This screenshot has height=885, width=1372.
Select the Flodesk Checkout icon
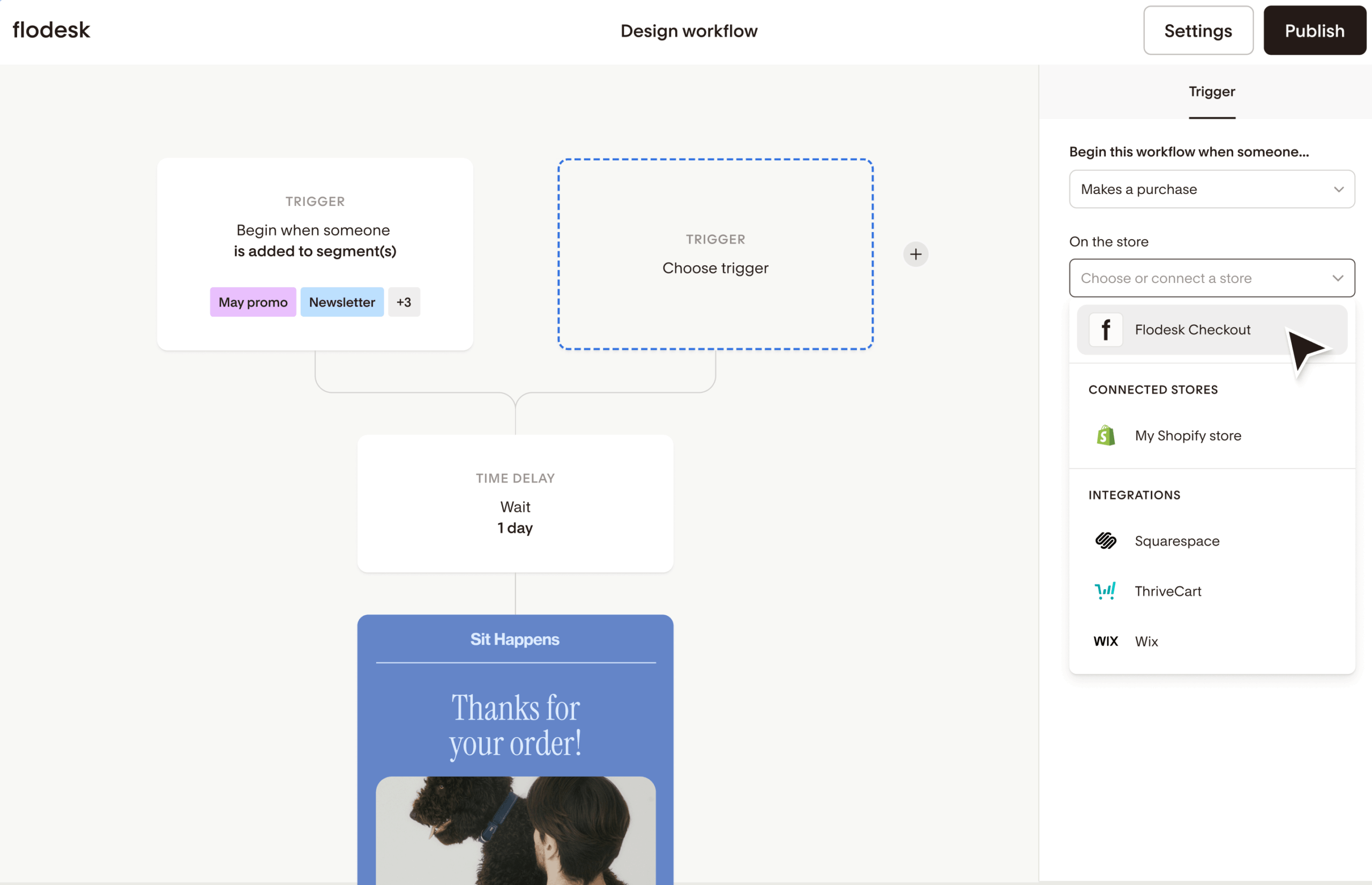[1106, 329]
